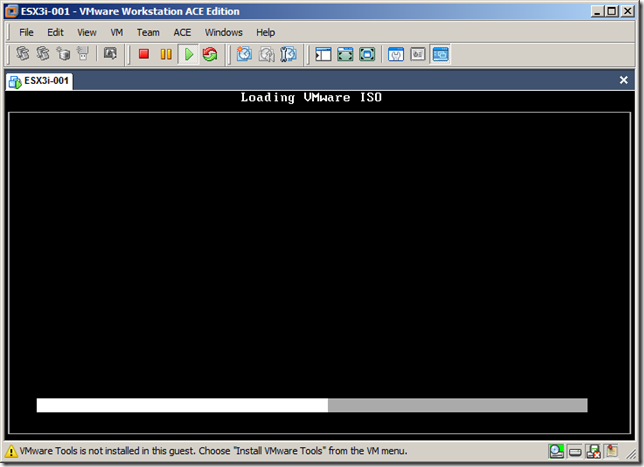
Task: Open the File menu
Action: click(27, 32)
